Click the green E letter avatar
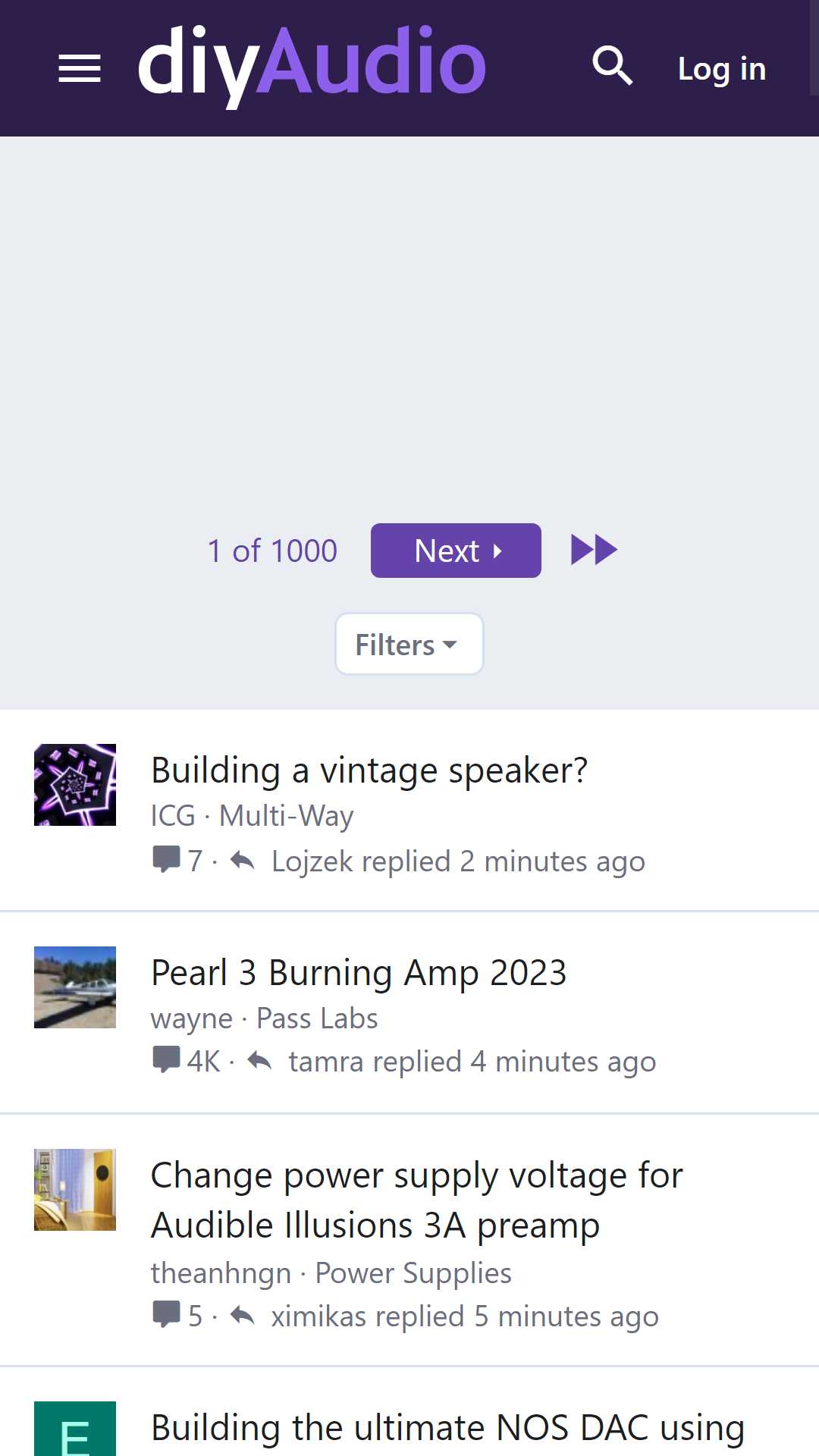Screen dimensions: 819x1456 tap(75, 1429)
